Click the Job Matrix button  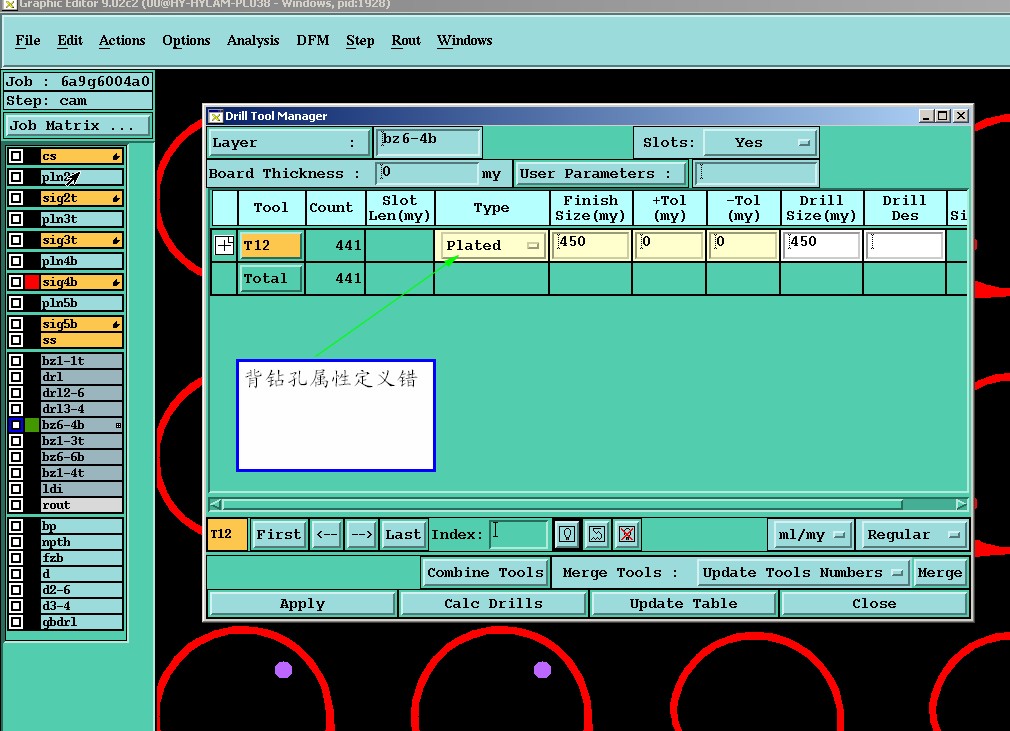77,126
